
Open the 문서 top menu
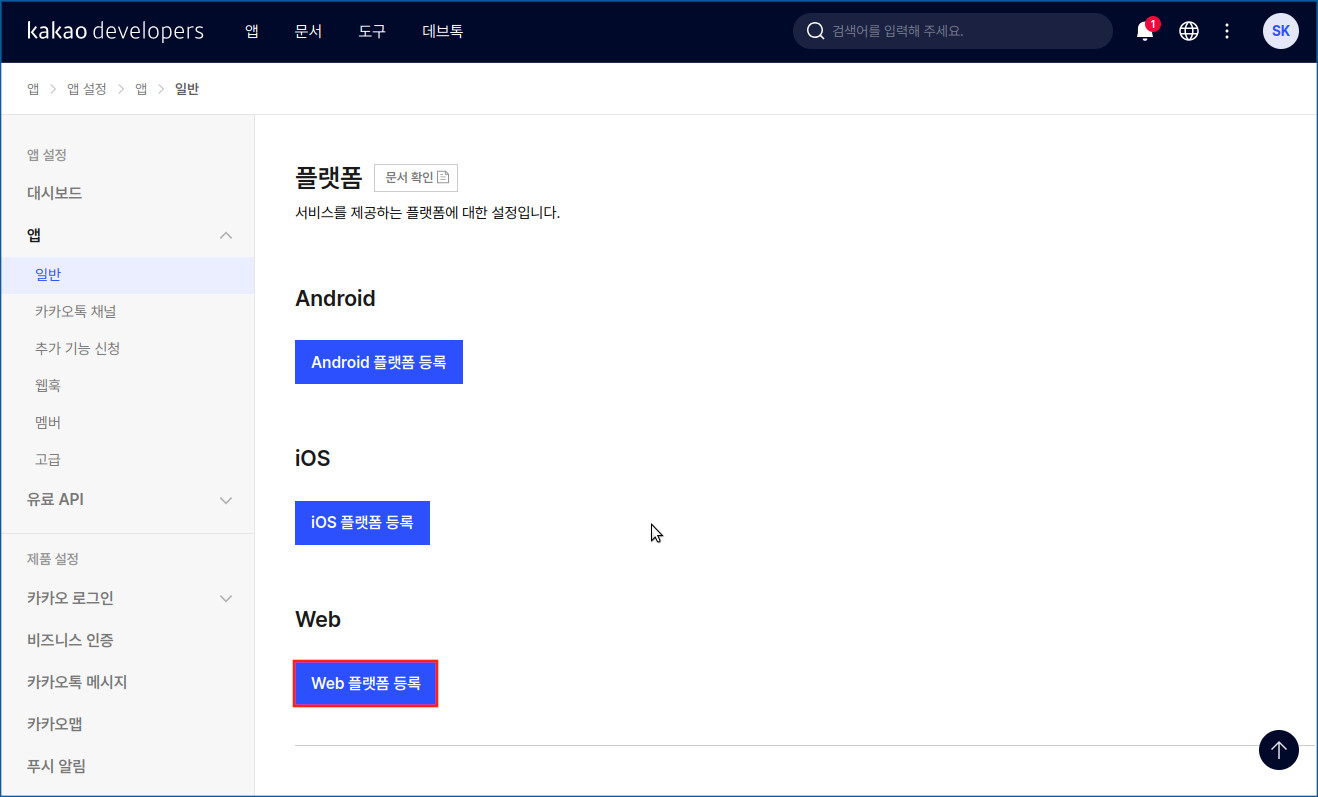[x=308, y=31]
